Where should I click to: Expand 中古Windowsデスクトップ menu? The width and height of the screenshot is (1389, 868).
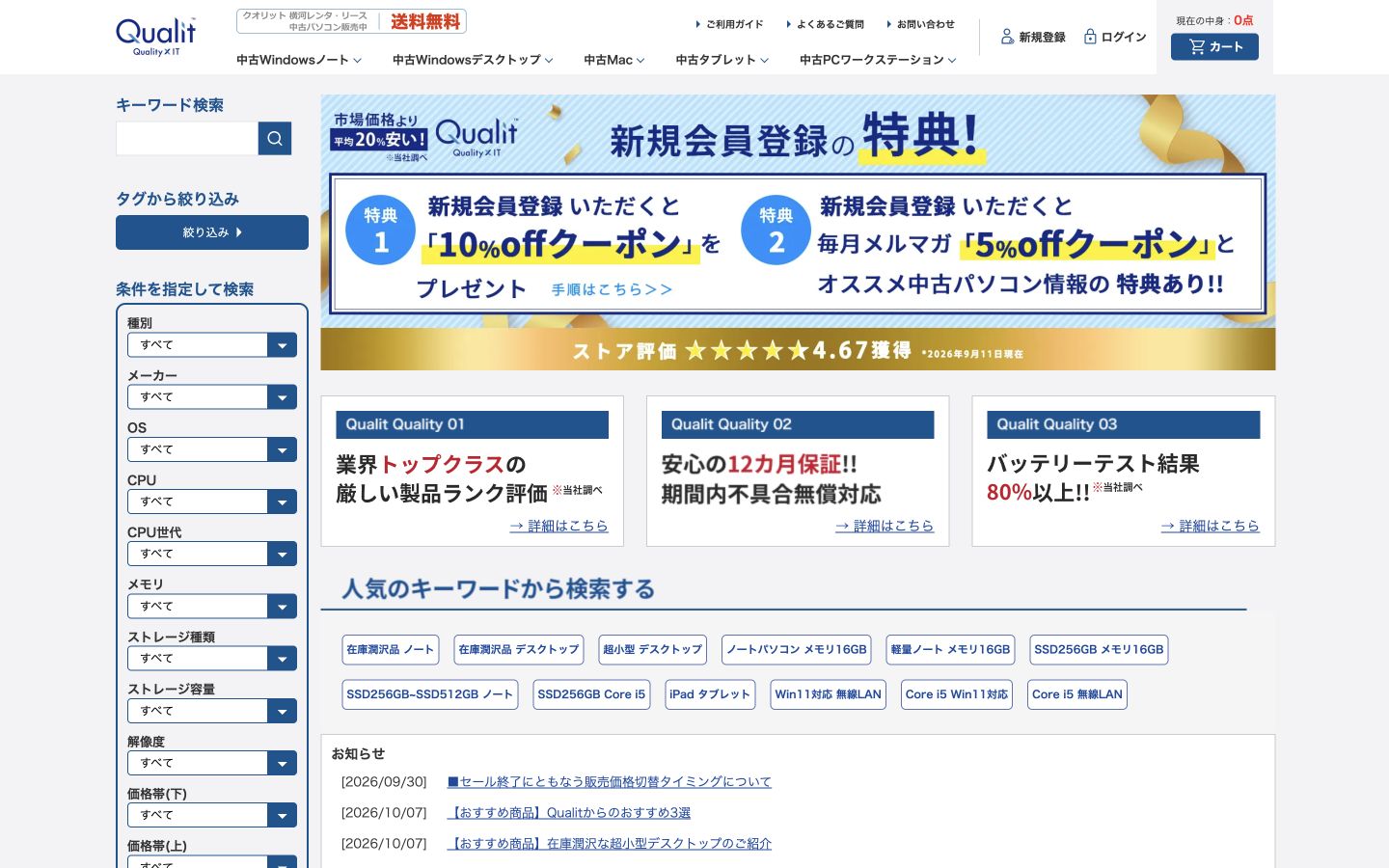473,60
